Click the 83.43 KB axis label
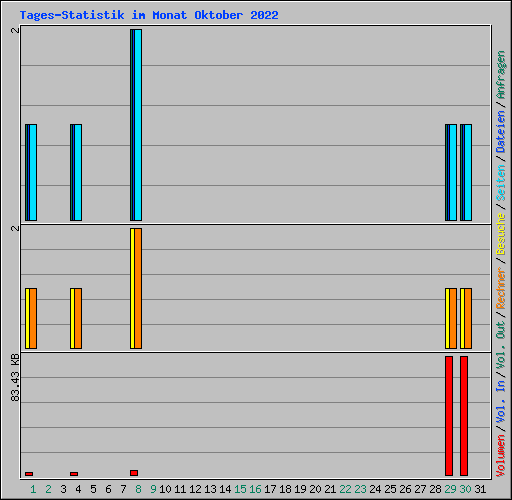Image resolution: width=512 pixels, height=500 pixels. tap(15, 378)
